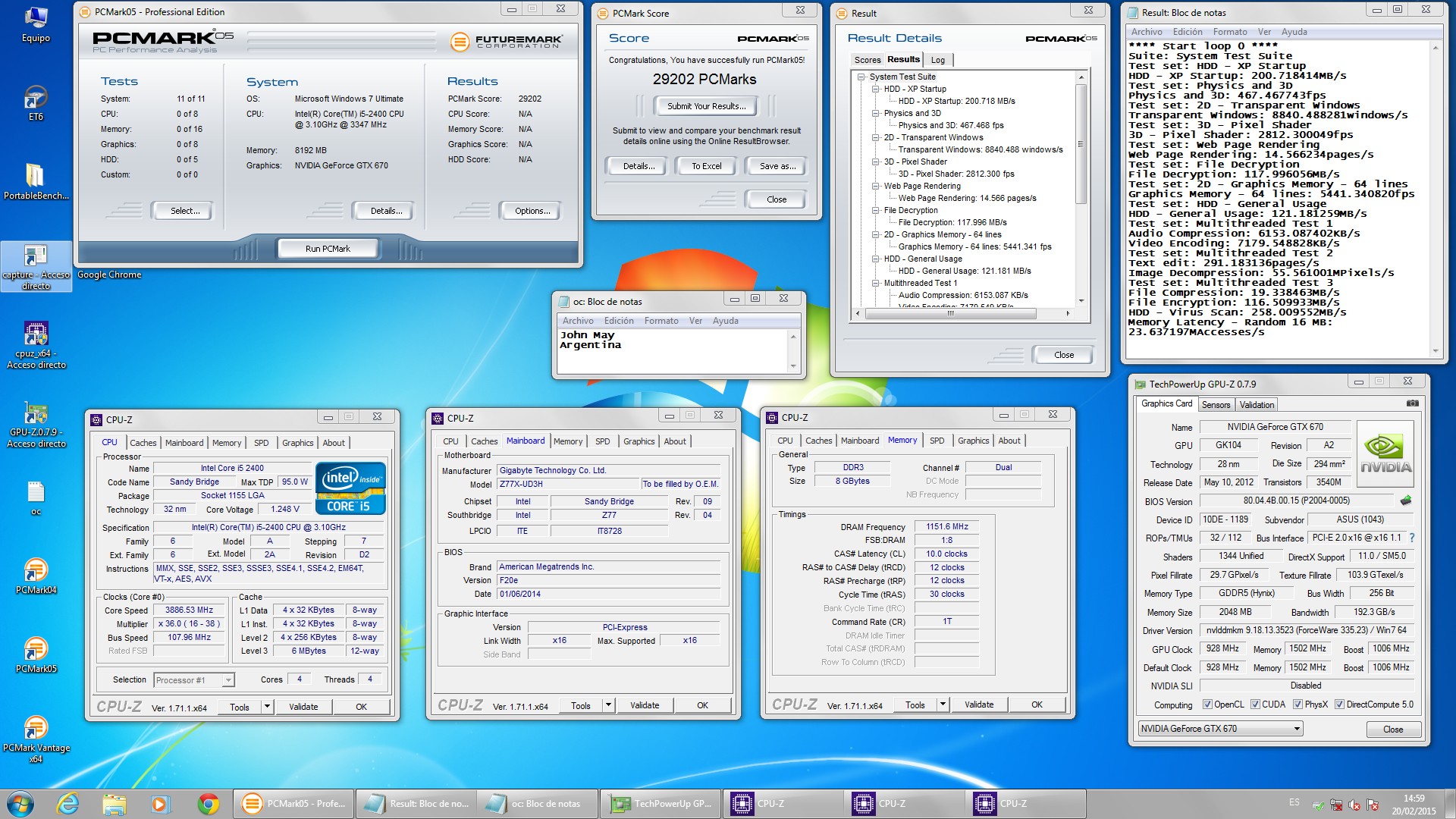Switch to the Scores tab in Result Details
The height and width of the screenshot is (819, 1456).
(x=867, y=60)
